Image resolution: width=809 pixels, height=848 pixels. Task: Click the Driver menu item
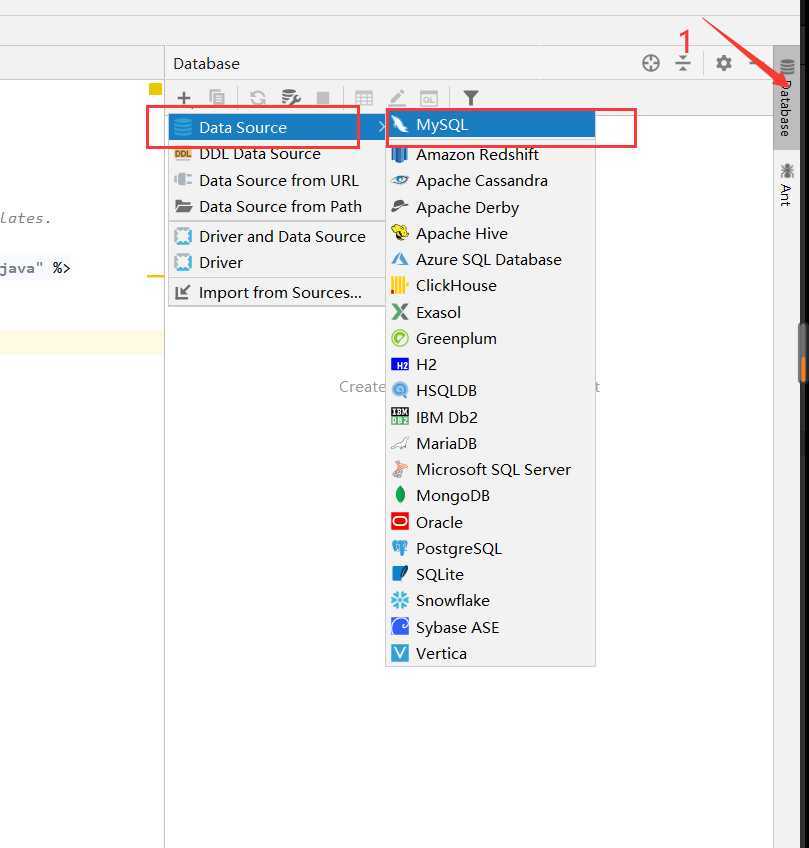[x=277, y=262]
